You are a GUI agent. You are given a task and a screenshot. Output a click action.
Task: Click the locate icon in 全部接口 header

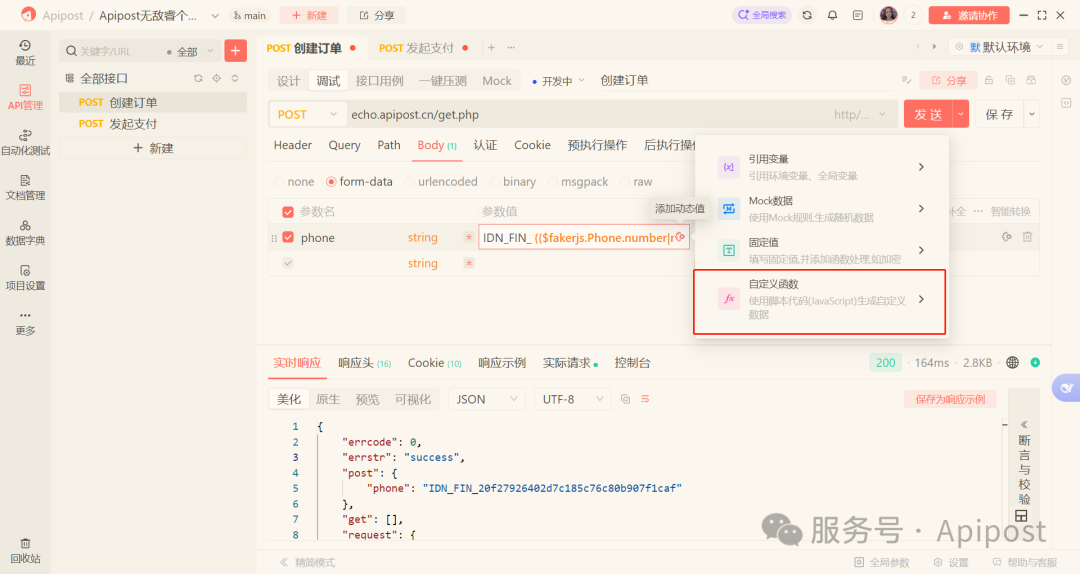[x=216, y=79]
